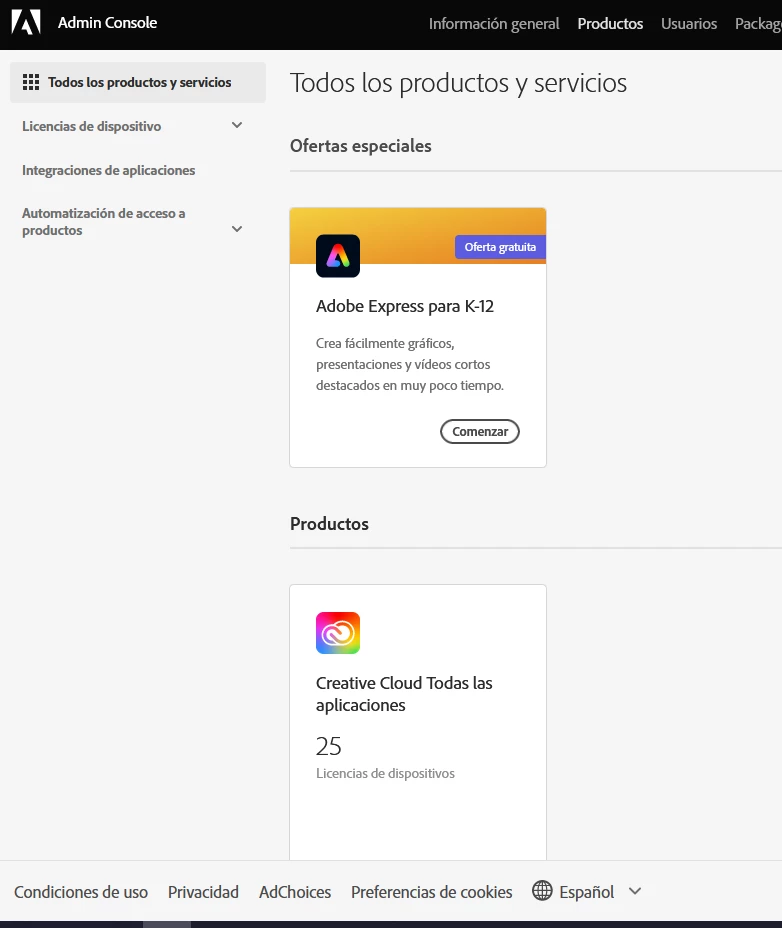Click the Adobe Express app icon

click(338, 256)
